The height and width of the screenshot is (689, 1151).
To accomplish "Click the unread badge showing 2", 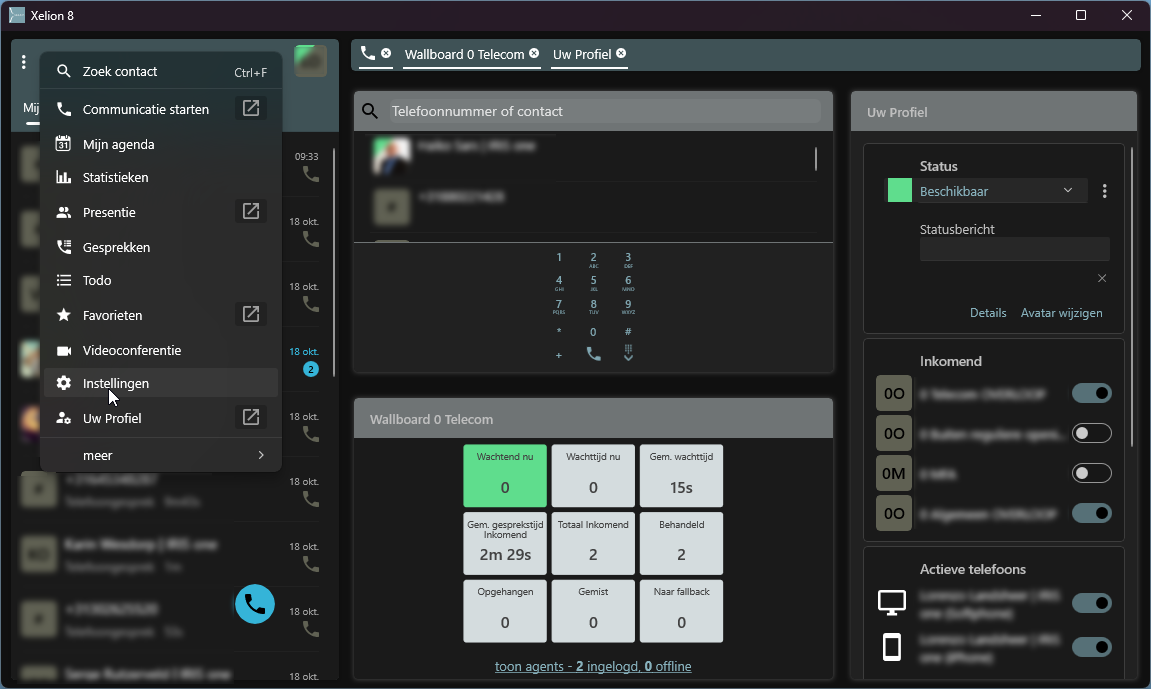I will (311, 369).
